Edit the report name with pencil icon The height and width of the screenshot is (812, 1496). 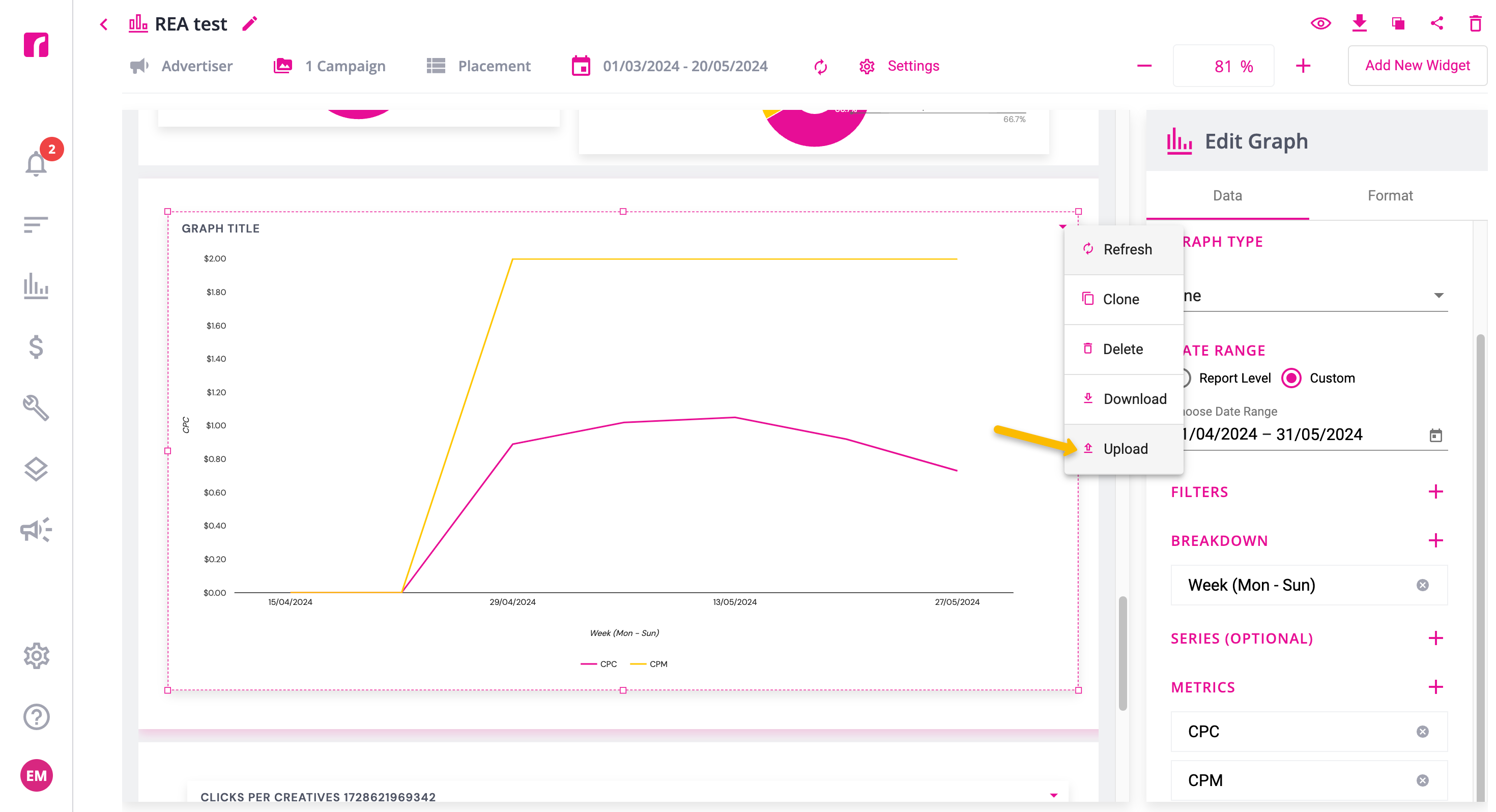coord(250,24)
